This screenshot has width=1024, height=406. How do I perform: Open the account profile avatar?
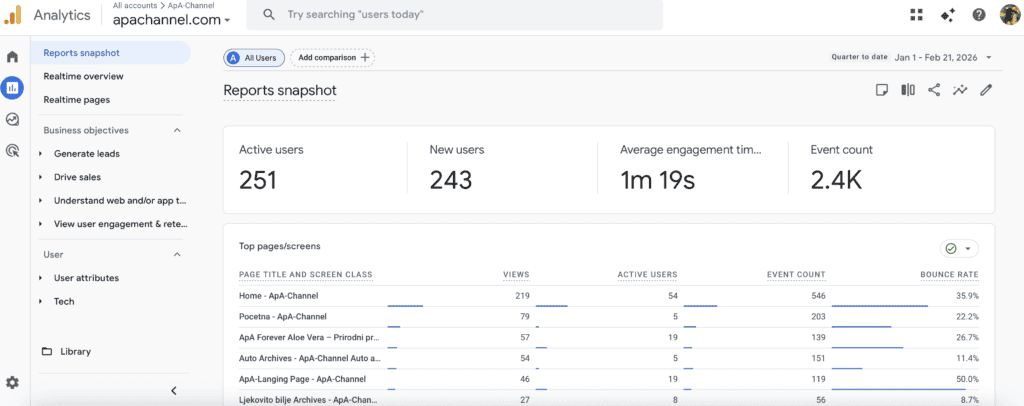1010,15
